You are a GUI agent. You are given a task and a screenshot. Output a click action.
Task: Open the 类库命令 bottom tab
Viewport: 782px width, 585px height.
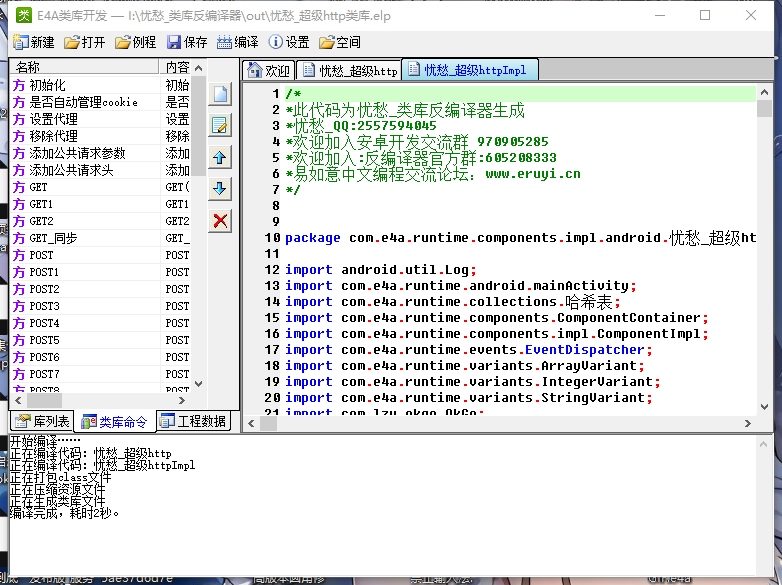[x=115, y=422]
